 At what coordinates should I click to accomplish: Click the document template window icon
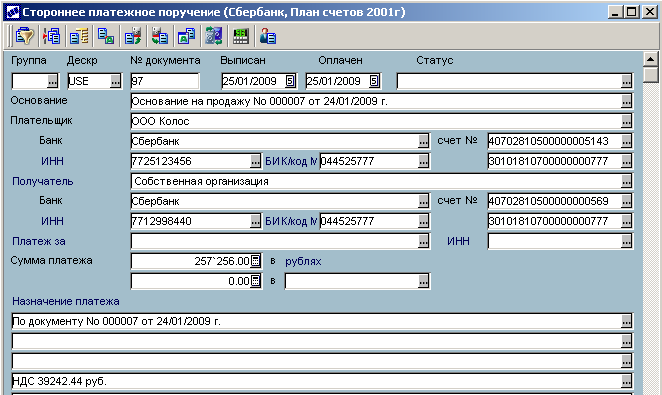point(187,36)
